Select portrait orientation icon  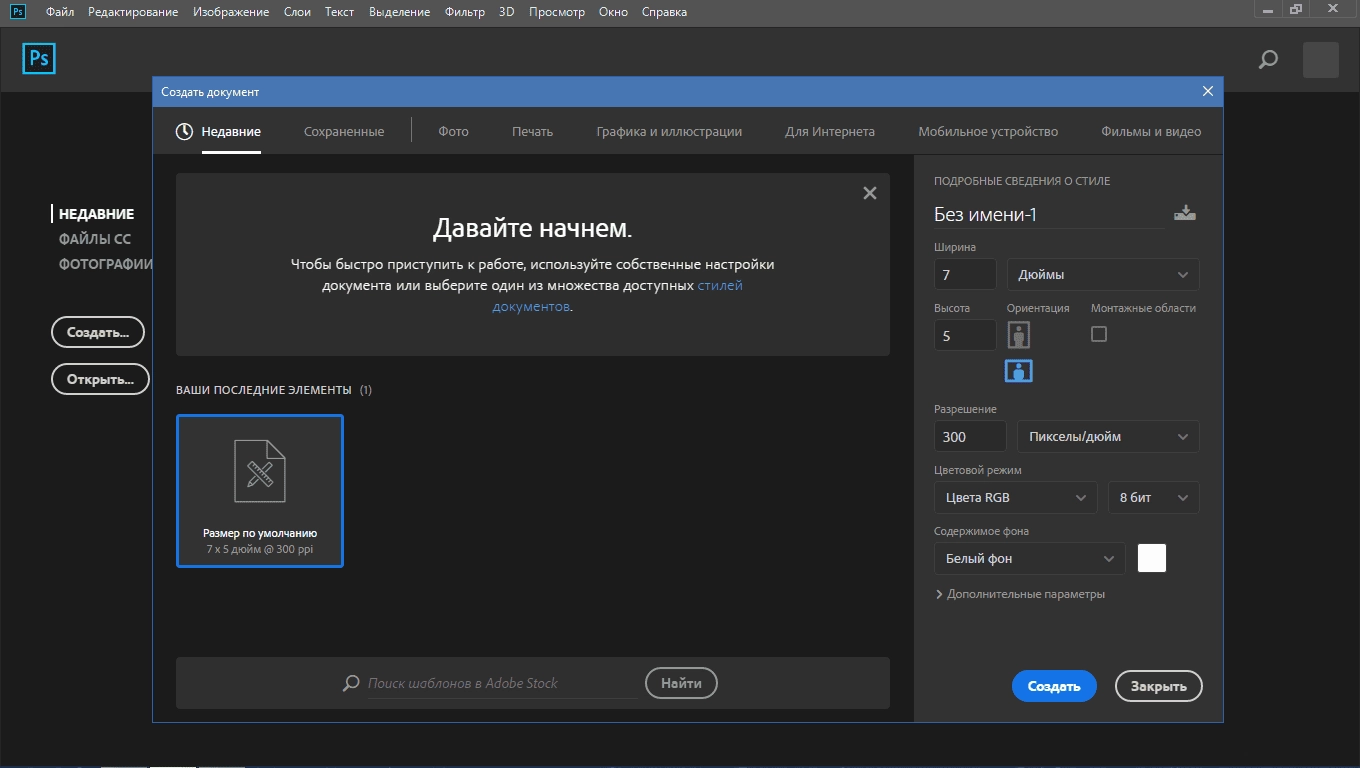pos(1018,334)
